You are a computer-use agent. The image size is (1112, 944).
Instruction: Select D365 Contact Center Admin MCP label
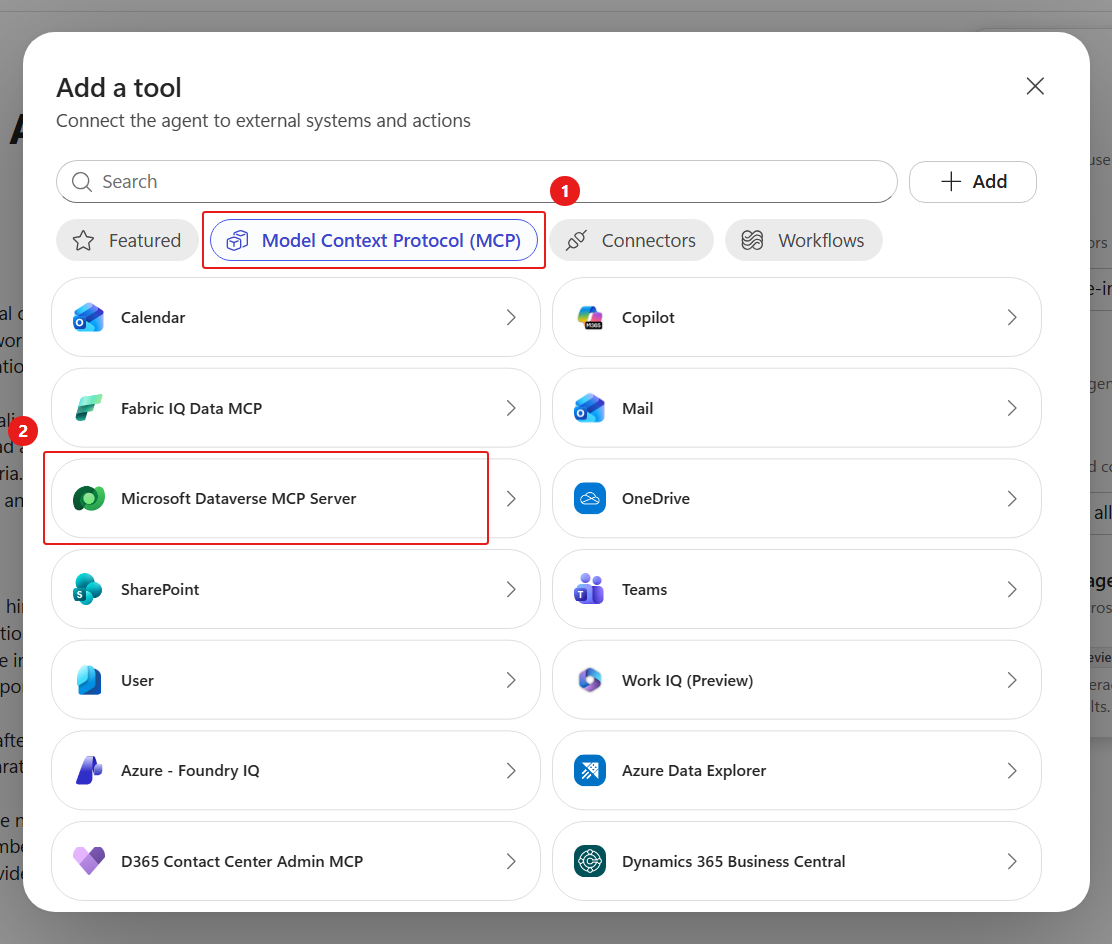pyautogui.click(x=242, y=861)
